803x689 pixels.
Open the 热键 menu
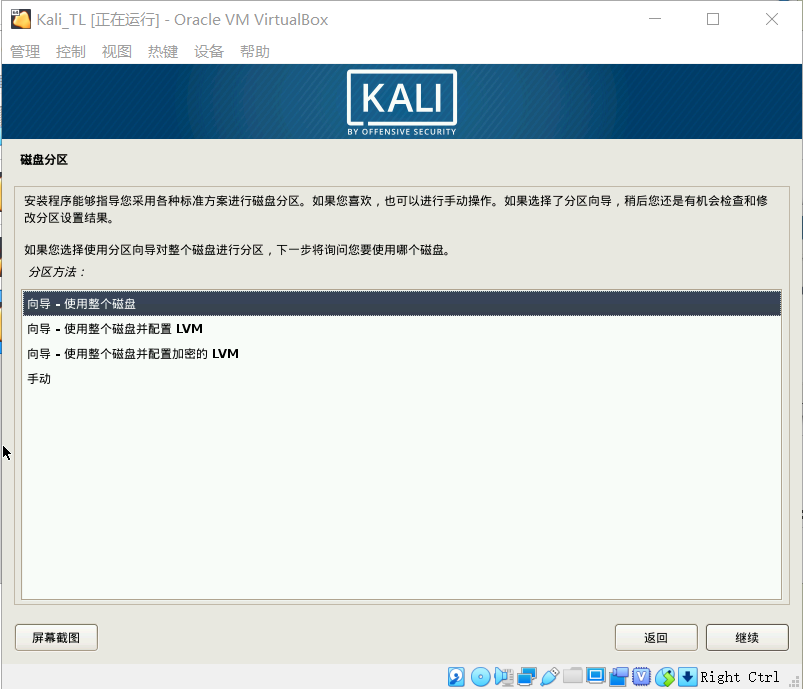pyautogui.click(x=163, y=51)
